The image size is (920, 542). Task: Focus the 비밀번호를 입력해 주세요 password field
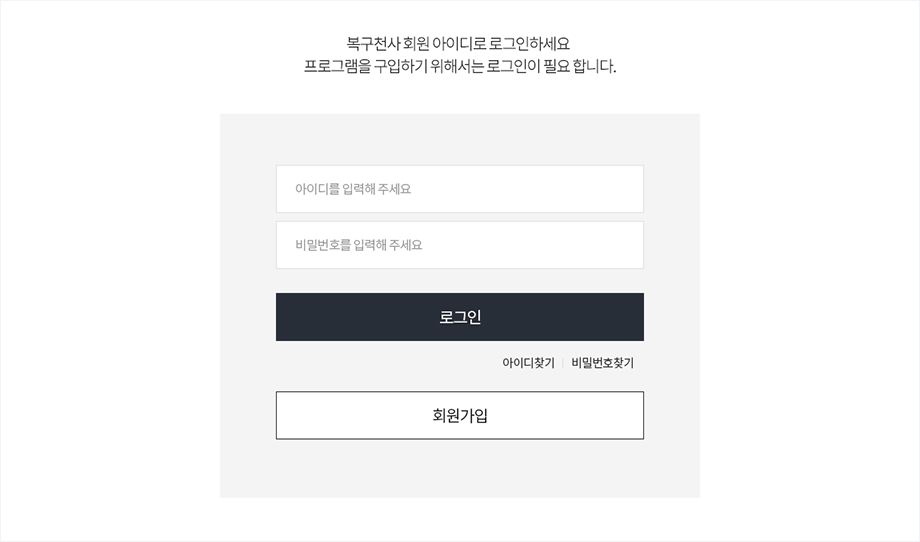[459, 245]
